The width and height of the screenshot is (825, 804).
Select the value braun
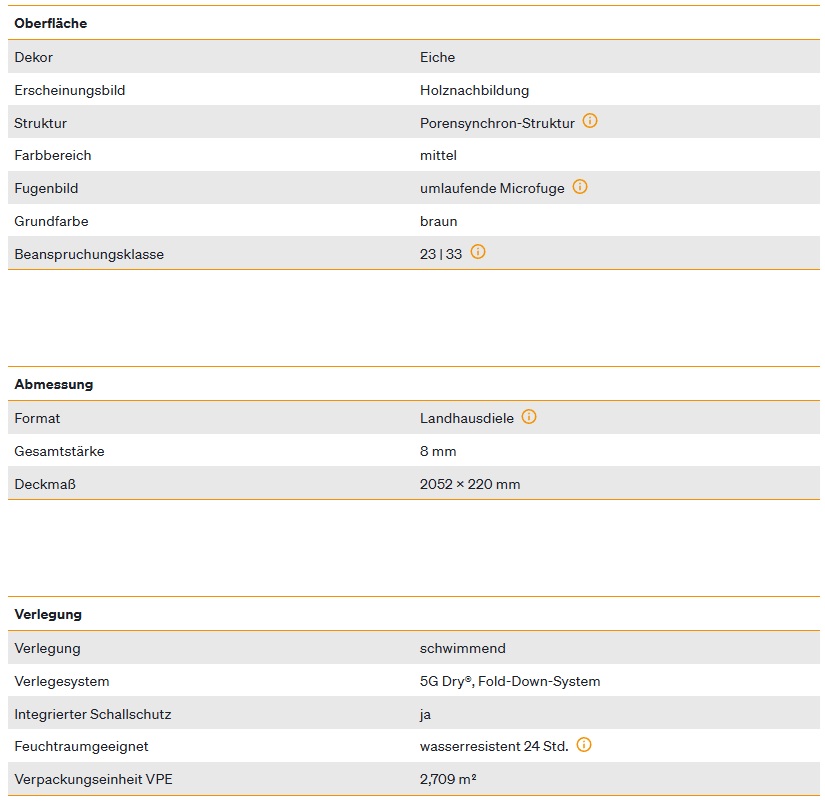click(438, 222)
